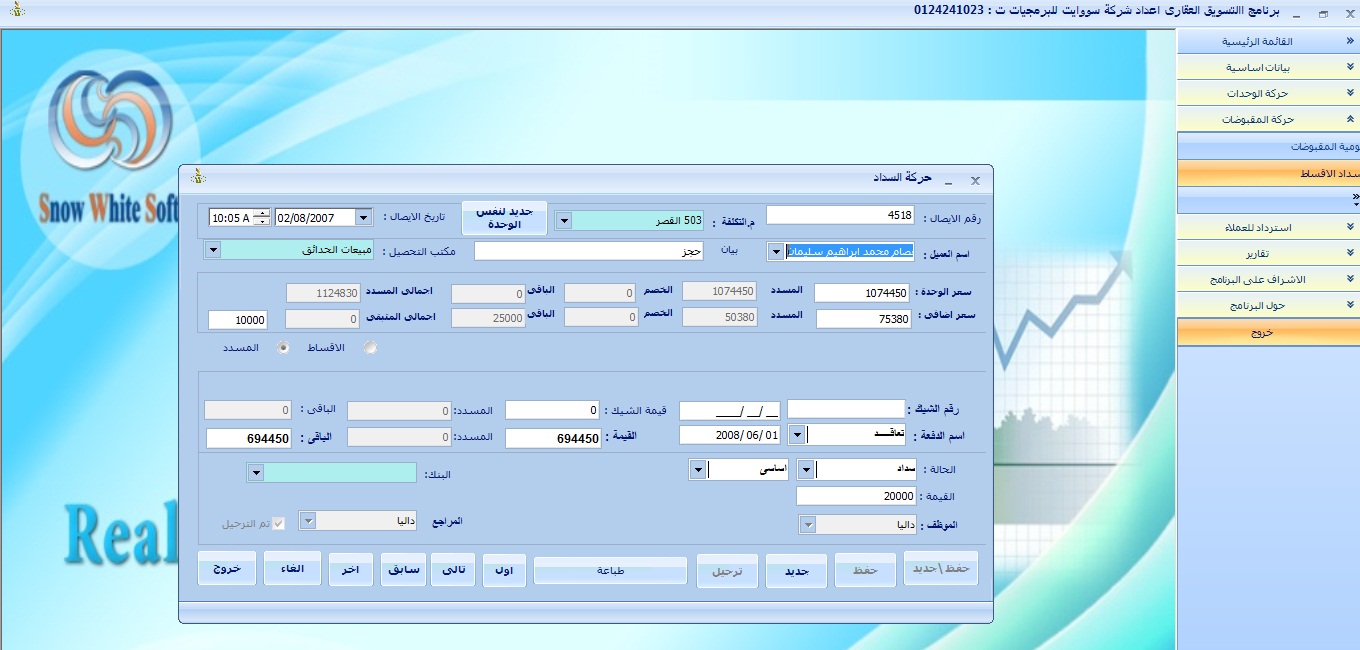Click the رقم الشيك input field
Image resolution: width=1360 pixels, height=650 pixels.
pyautogui.click(x=845, y=409)
